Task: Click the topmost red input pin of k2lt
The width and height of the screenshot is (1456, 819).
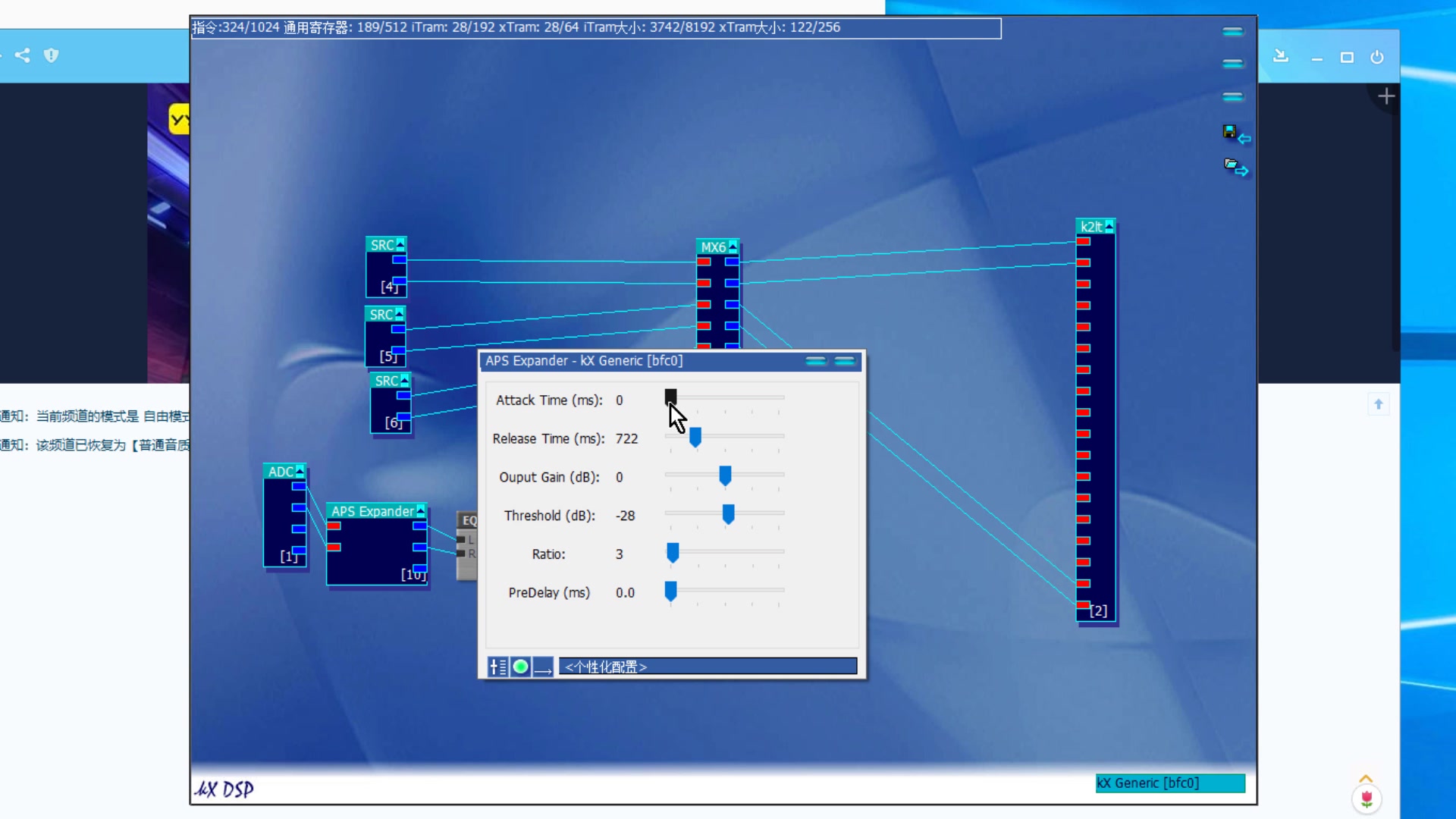Action: (1084, 241)
